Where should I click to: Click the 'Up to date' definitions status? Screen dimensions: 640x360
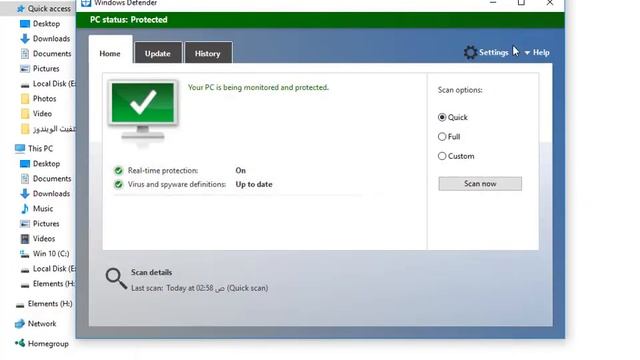click(x=254, y=184)
